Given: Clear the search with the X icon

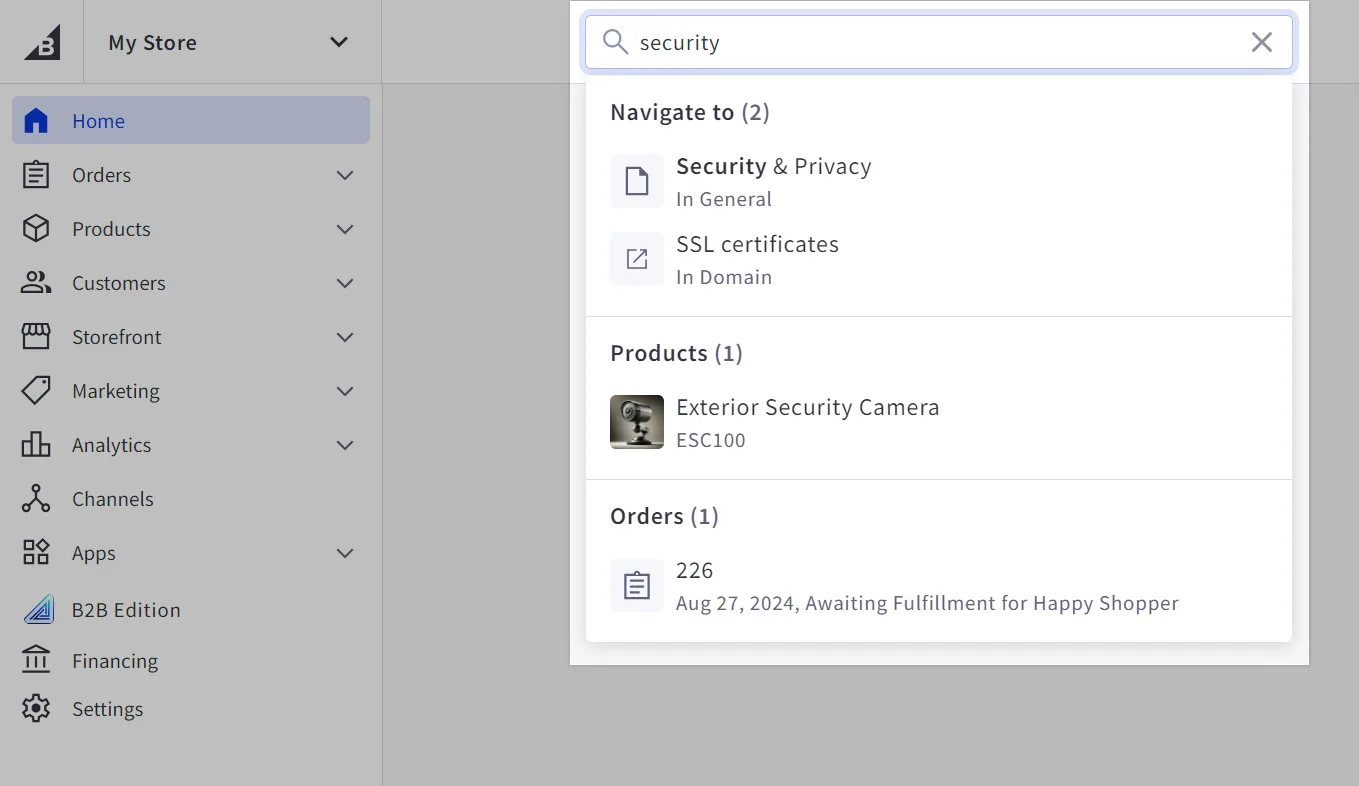Looking at the screenshot, I should tap(1262, 42).
